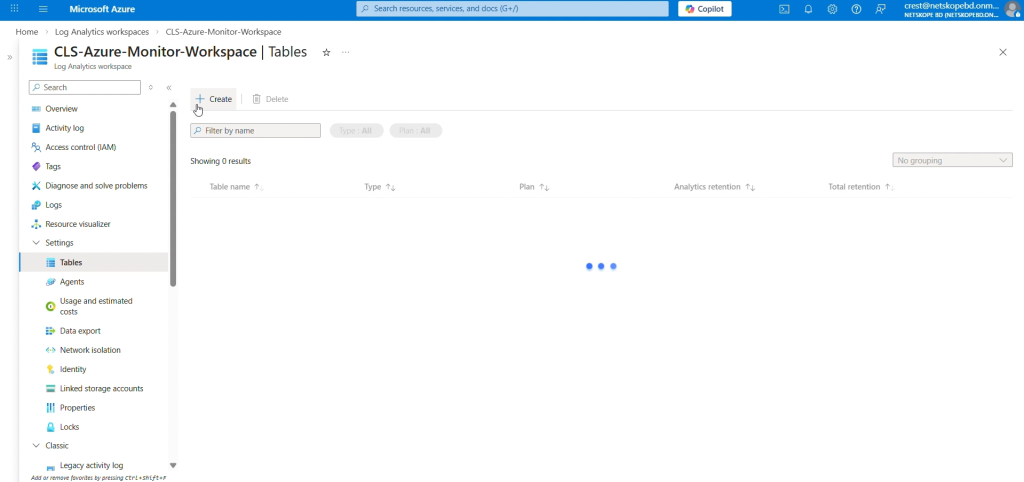Focus the Filter by name field

pyautogui.click(x=255, y=131)
